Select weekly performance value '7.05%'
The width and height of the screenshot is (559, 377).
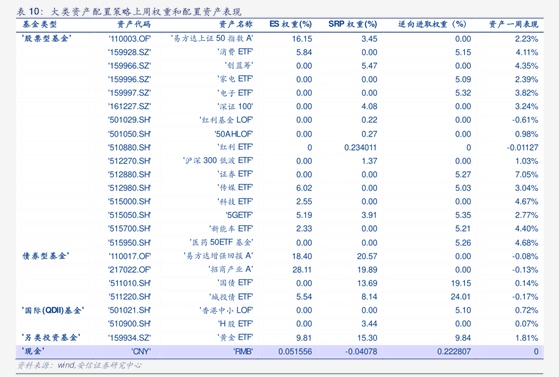526,174
